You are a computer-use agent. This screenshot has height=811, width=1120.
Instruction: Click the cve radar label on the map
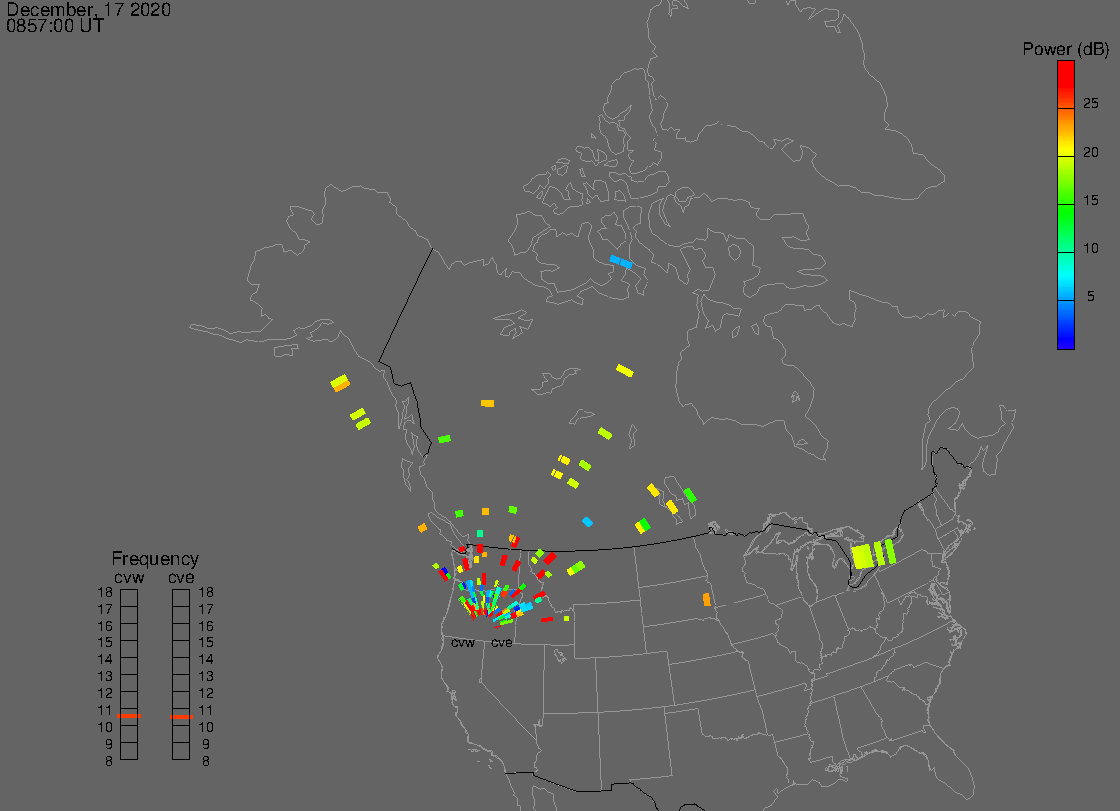[501, 643]
